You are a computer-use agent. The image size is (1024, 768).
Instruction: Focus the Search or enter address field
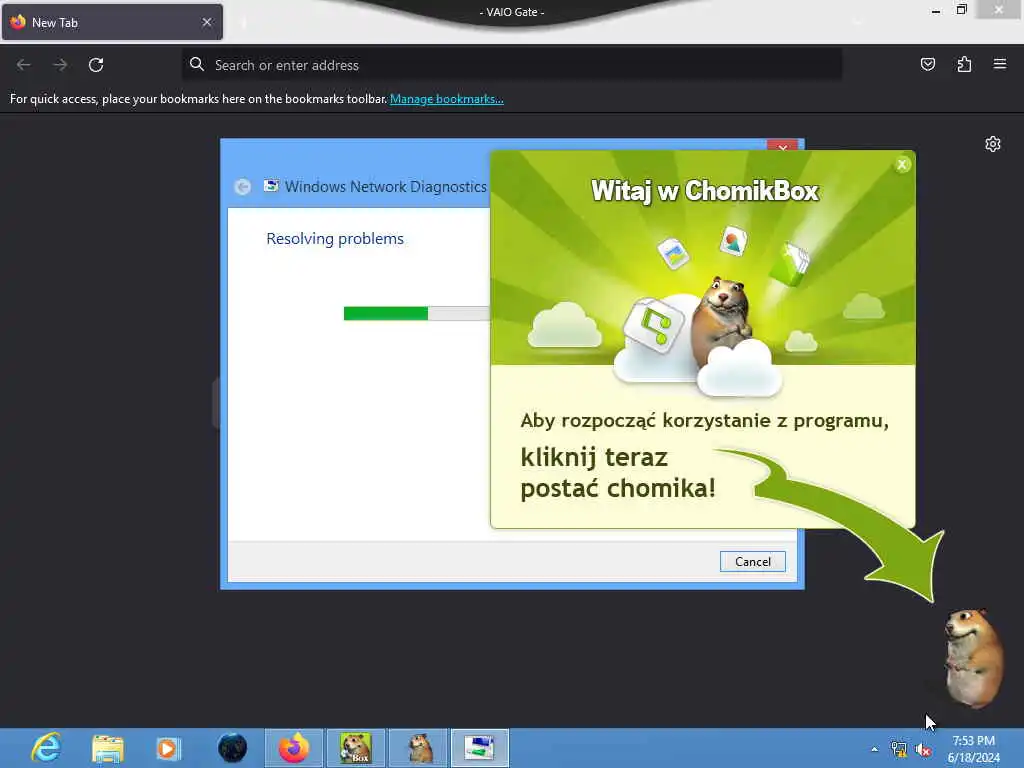512,65
